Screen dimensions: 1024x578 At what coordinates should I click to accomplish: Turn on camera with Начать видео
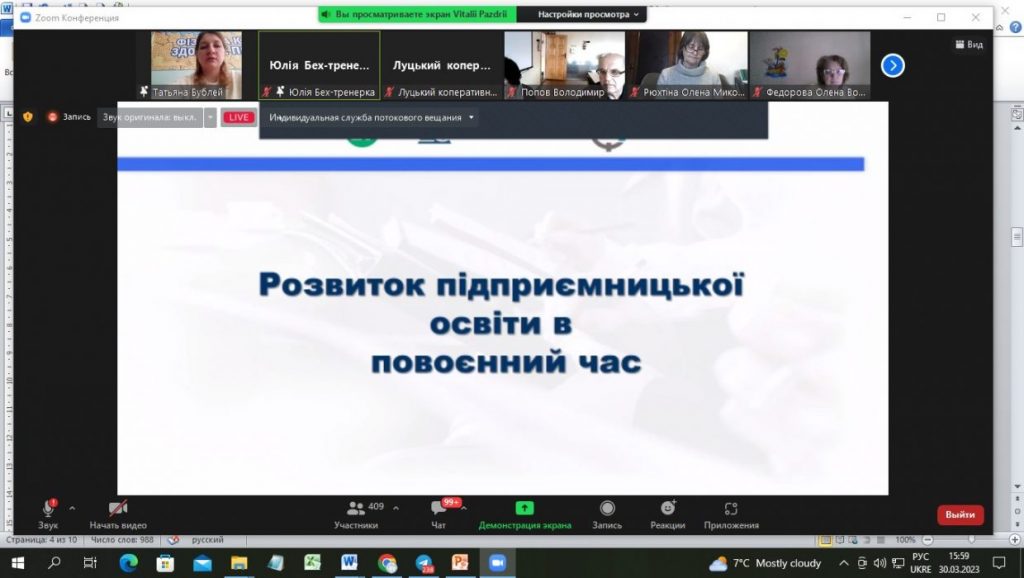118,509
